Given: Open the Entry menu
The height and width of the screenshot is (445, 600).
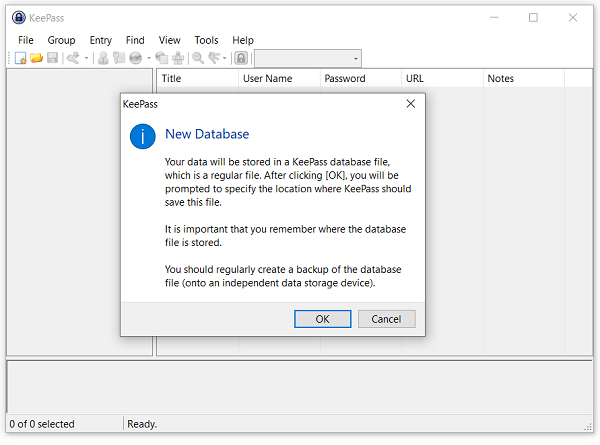Looking at the screenshot, I should [x=101, y=40].
